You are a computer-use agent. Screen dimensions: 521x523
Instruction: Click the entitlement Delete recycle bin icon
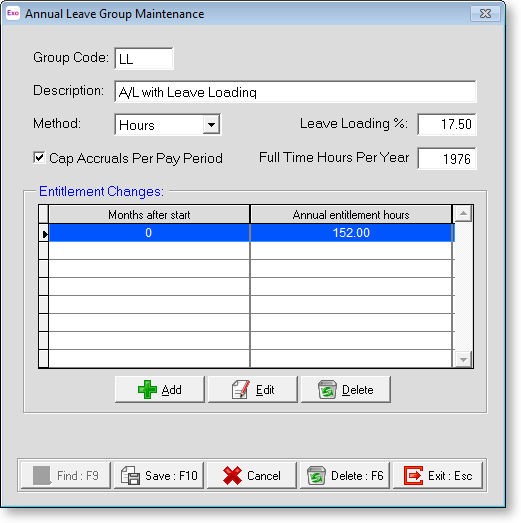pyautogui.click(x=327, y=390)
